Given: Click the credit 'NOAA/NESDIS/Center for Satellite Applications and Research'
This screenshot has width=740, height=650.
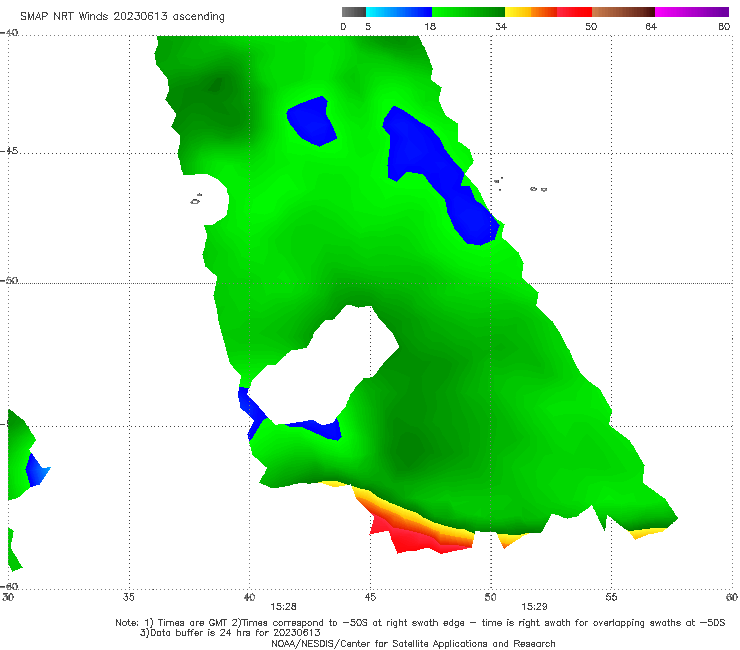Looking at the screenshot, I should 413,644.
